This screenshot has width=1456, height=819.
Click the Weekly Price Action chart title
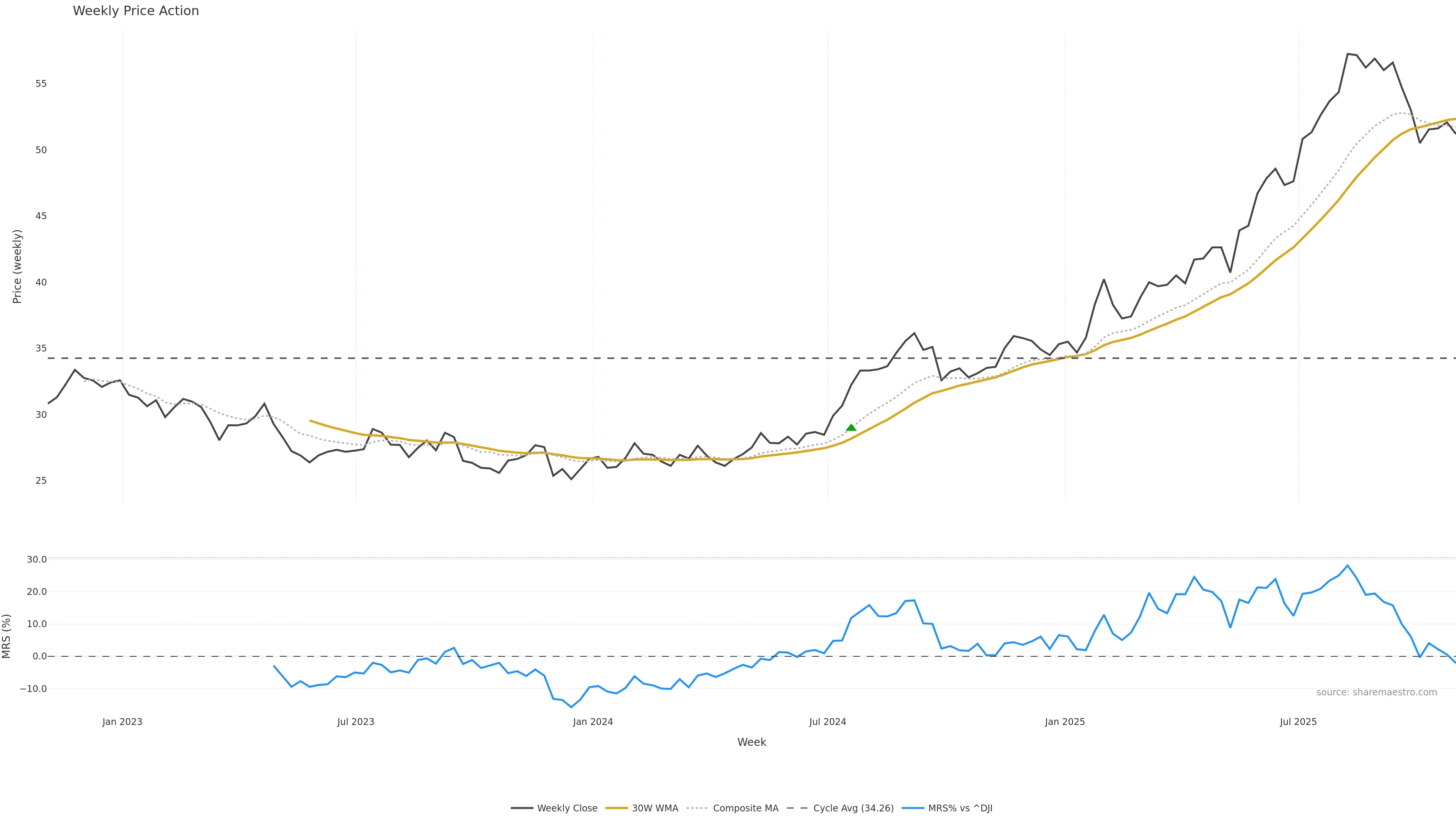coord(136,11)
